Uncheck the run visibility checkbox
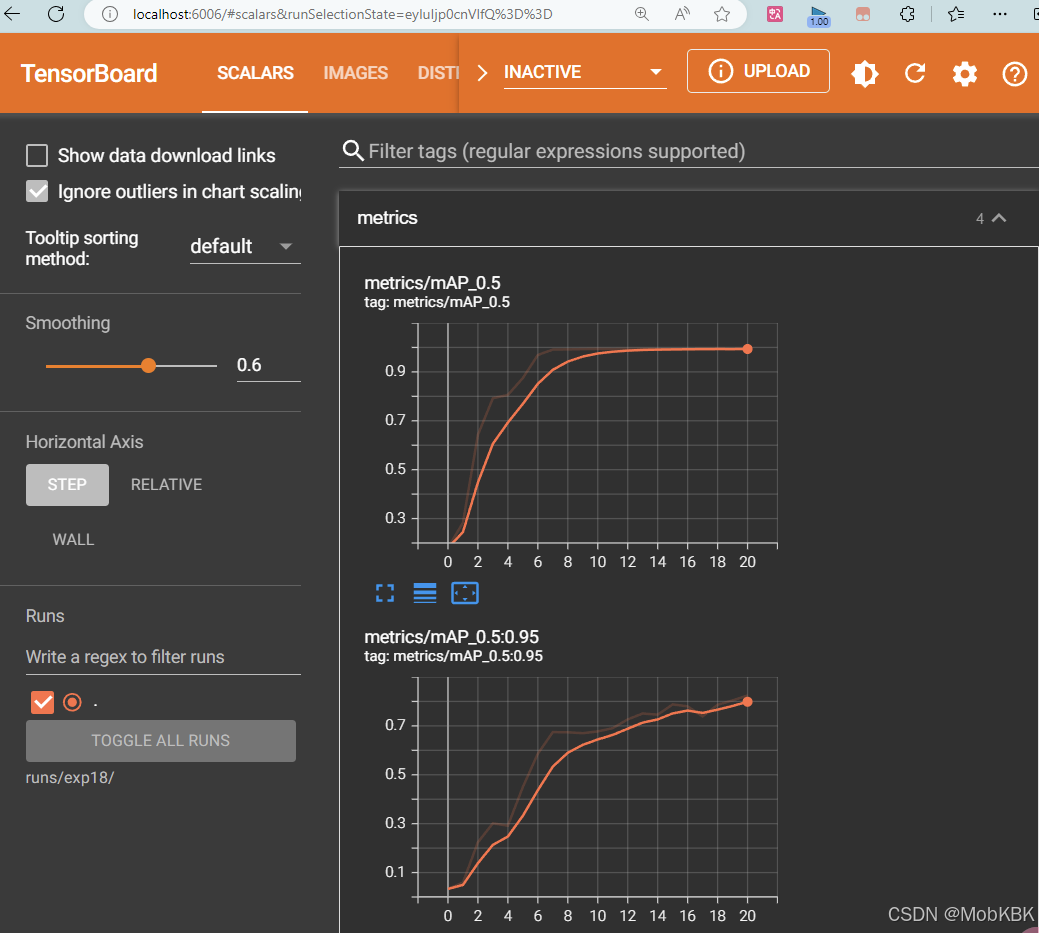The height and width of the screenshot is (933, 1039). 42,702
